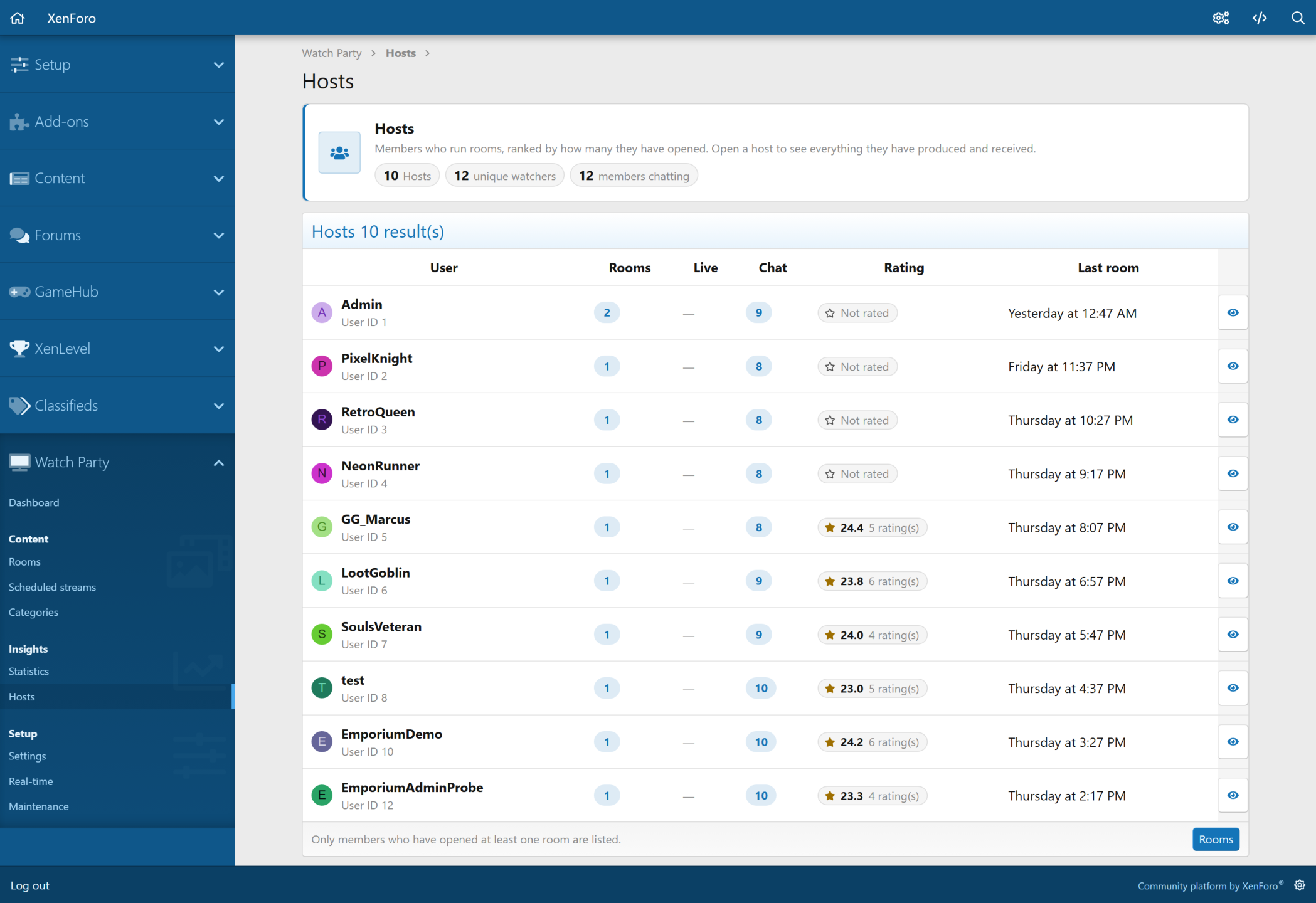Expand the GameHub sidebar section
The width and height of the screenshot is (1316, 903).
point(117,292)
